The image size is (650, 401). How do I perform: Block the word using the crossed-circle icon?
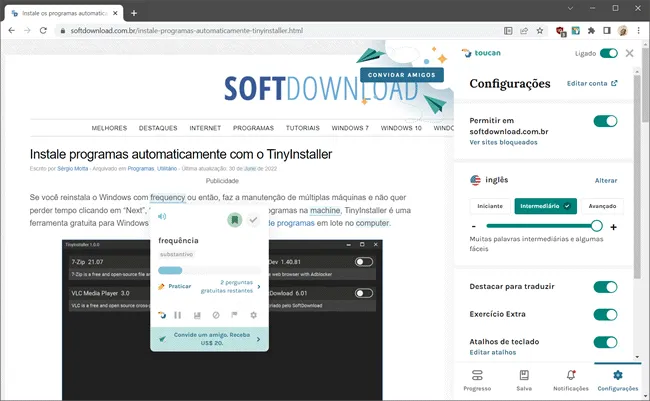point(216,315)
